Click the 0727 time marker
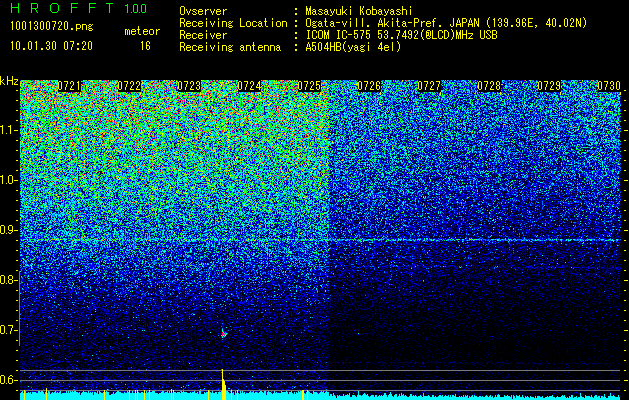 pos(429,86)
